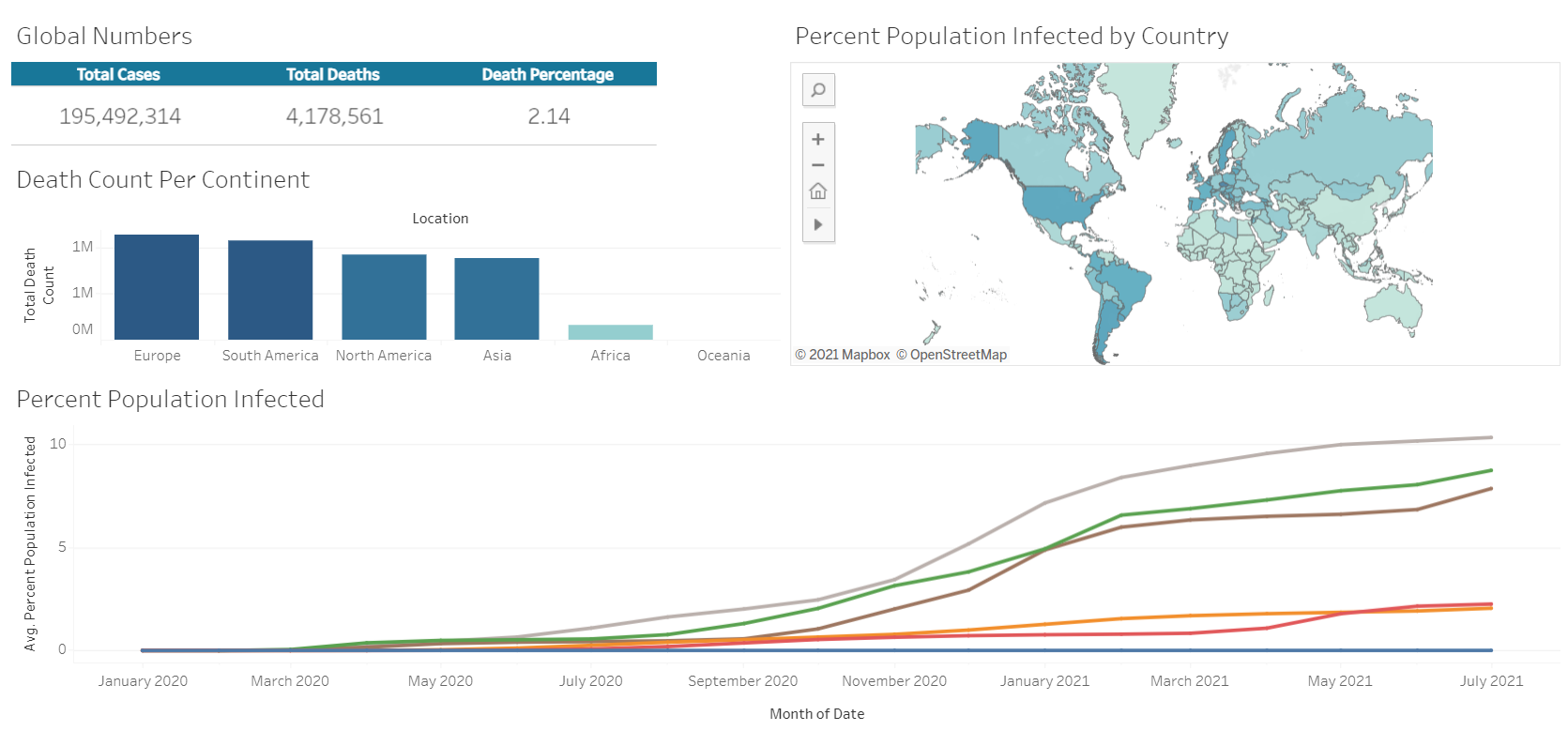This screenshot has height=731, width=1568.
Task: Zoom in on the map
Action: pyautogui.click(x=818, y=140)
